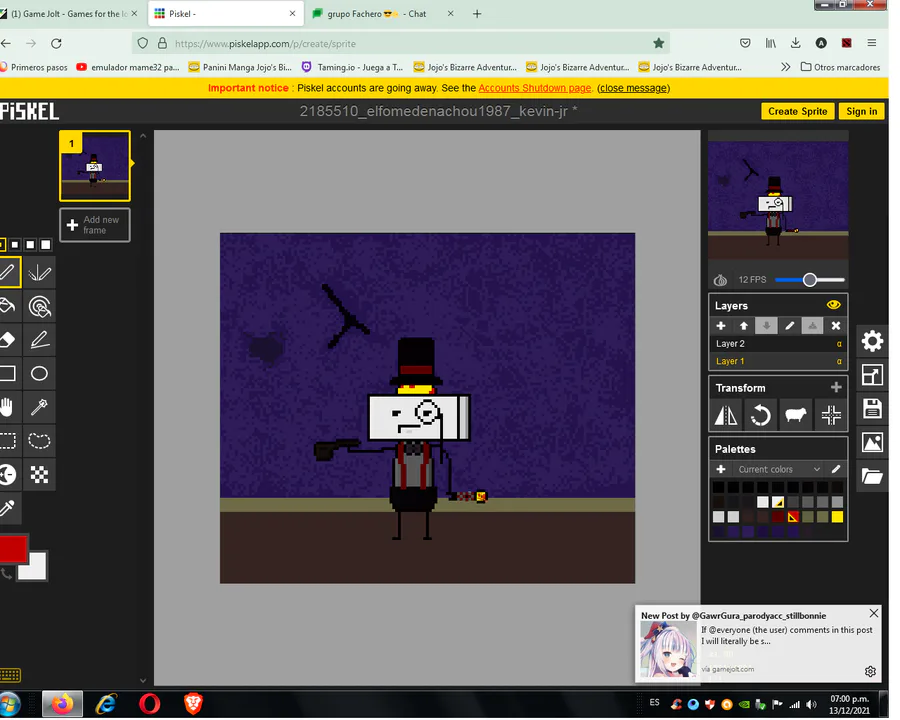The height and width of the screenshot is (720, 900).
Task: Select the Rectangle Selection tool
Action: point(8,441)
